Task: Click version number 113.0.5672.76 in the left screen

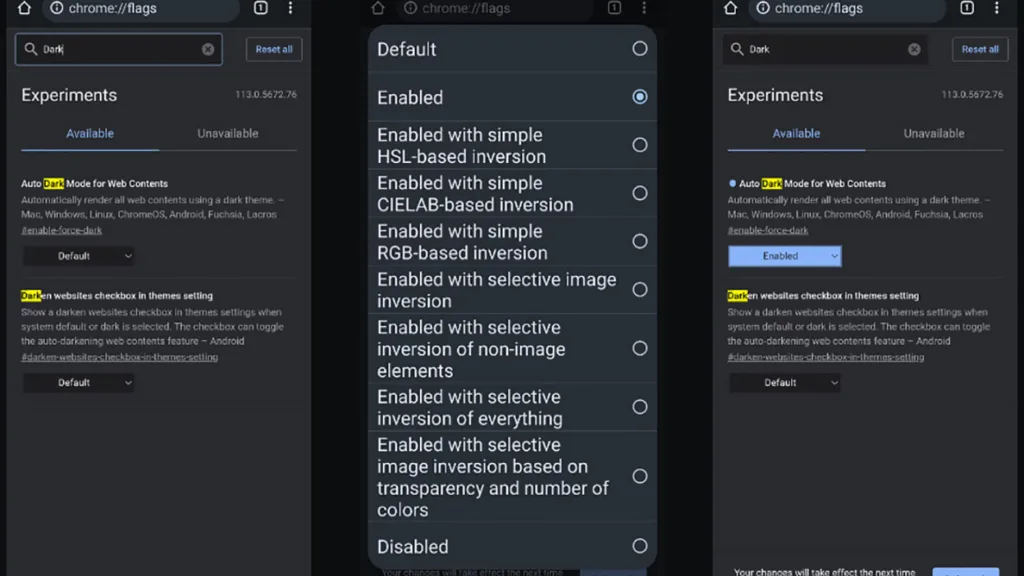Action: (x=266, y=95)
